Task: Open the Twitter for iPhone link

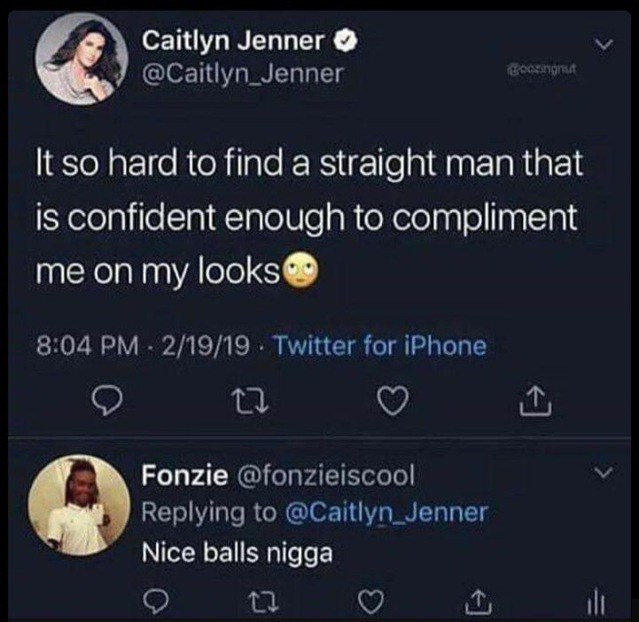Action: click(380, 347)
